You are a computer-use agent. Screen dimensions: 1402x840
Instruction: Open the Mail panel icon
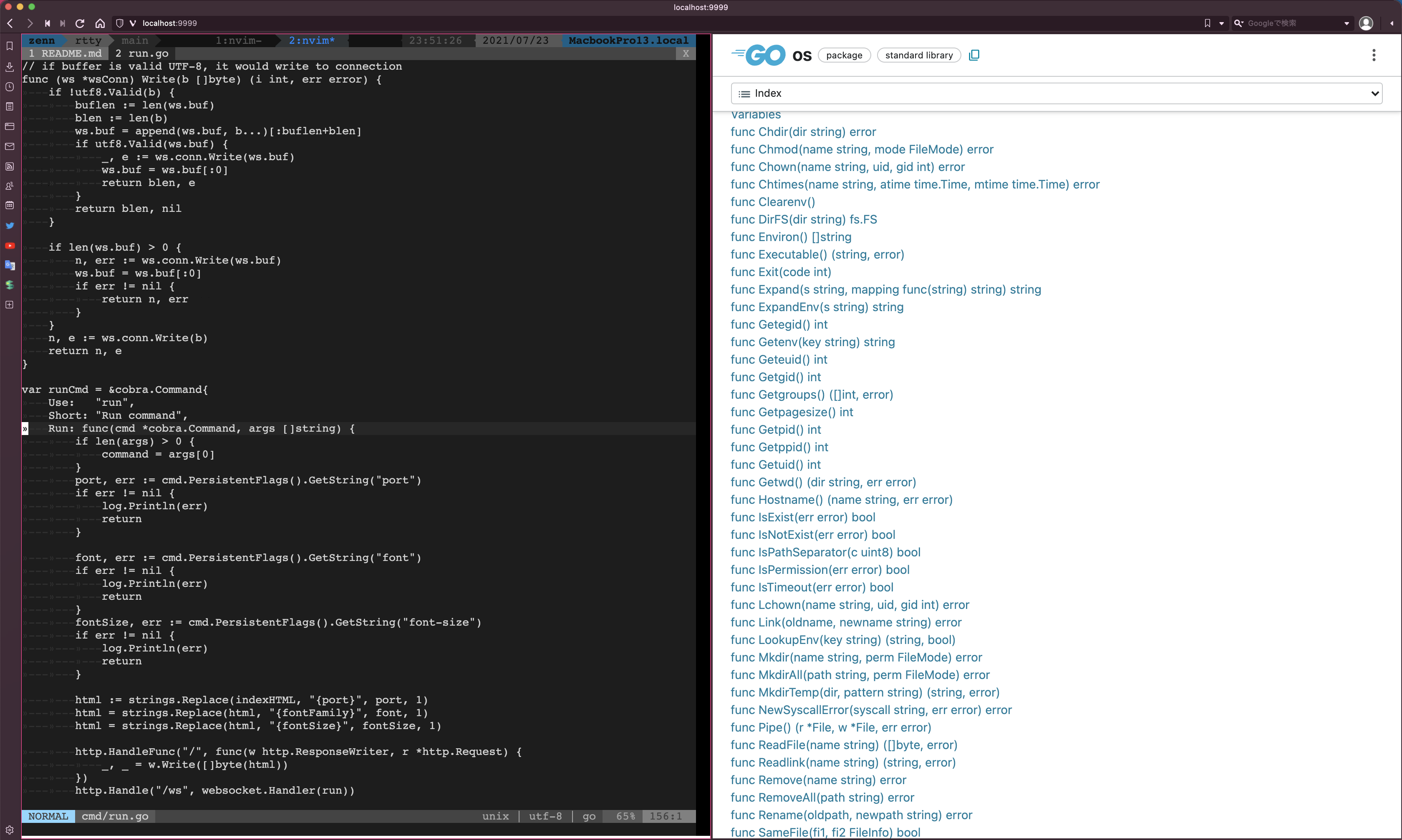pos(10,146)
